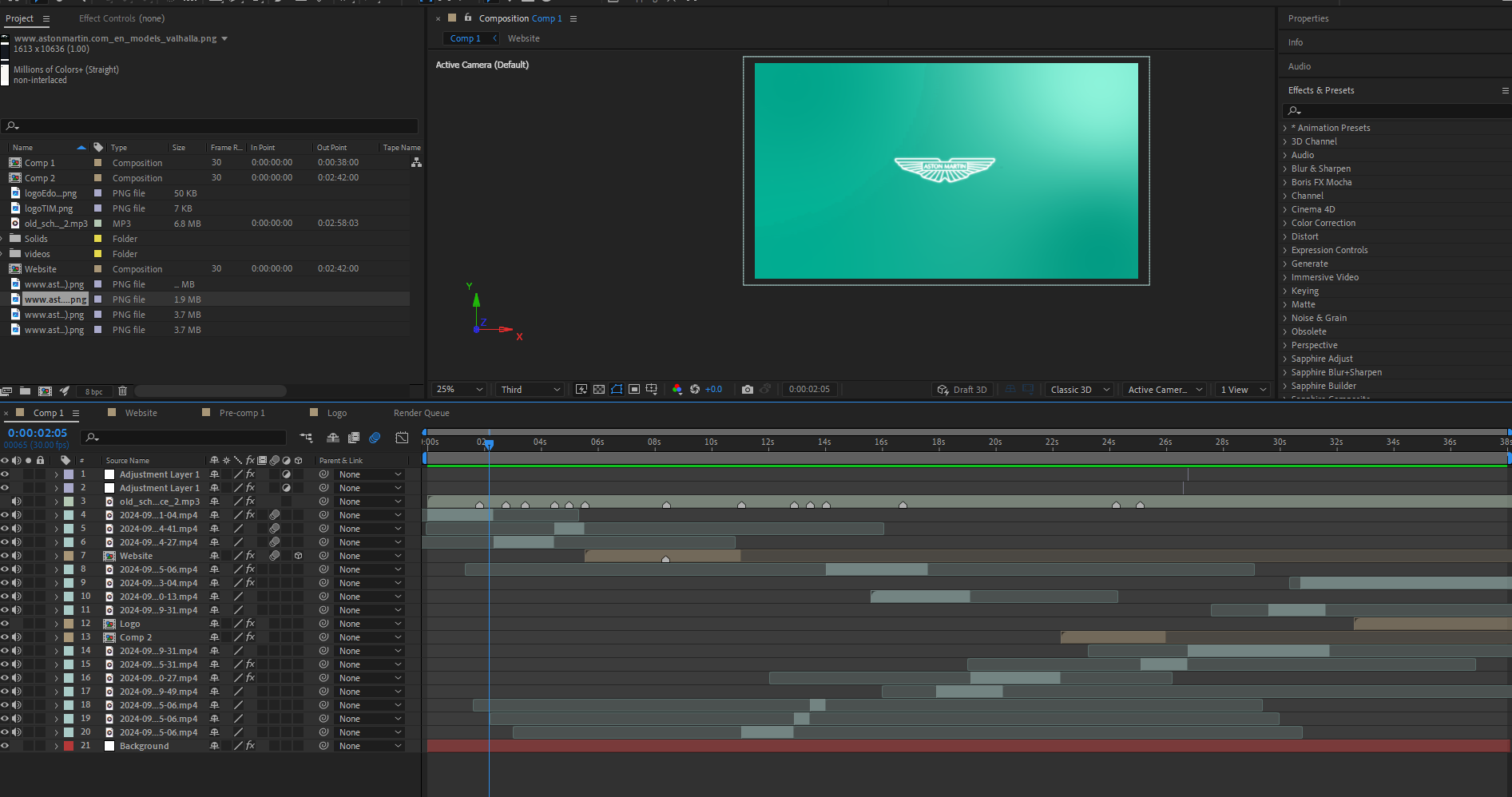Click the yellow label swatch of Solids folder
1512x797 pixels.
coord(98,239)
